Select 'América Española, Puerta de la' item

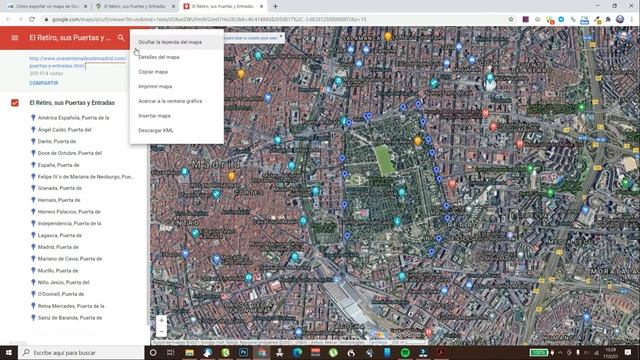pos(73,118)
